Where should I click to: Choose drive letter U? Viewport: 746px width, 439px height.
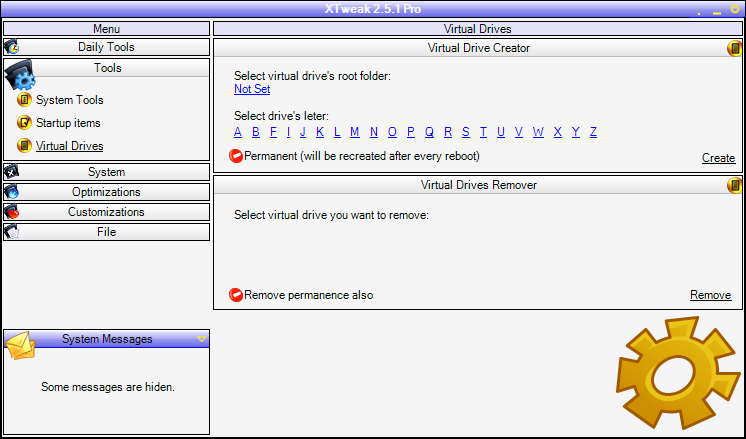point(501,132)
